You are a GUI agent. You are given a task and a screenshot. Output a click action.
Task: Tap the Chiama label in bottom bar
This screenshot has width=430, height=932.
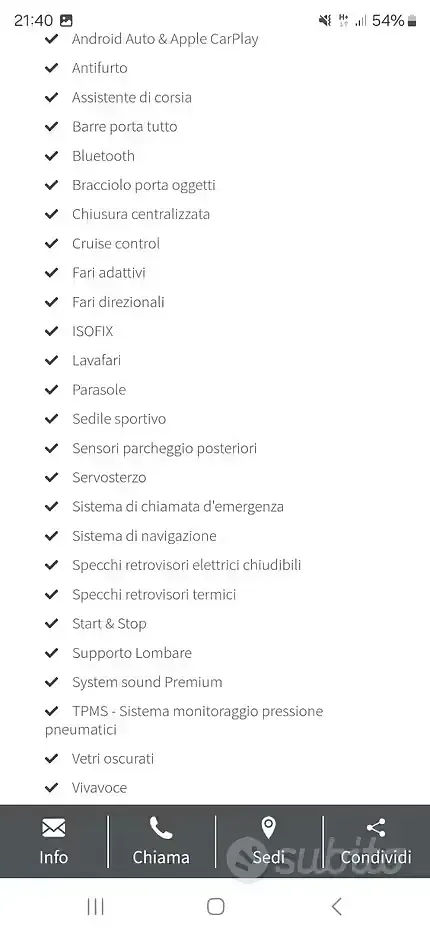[161, 857]
